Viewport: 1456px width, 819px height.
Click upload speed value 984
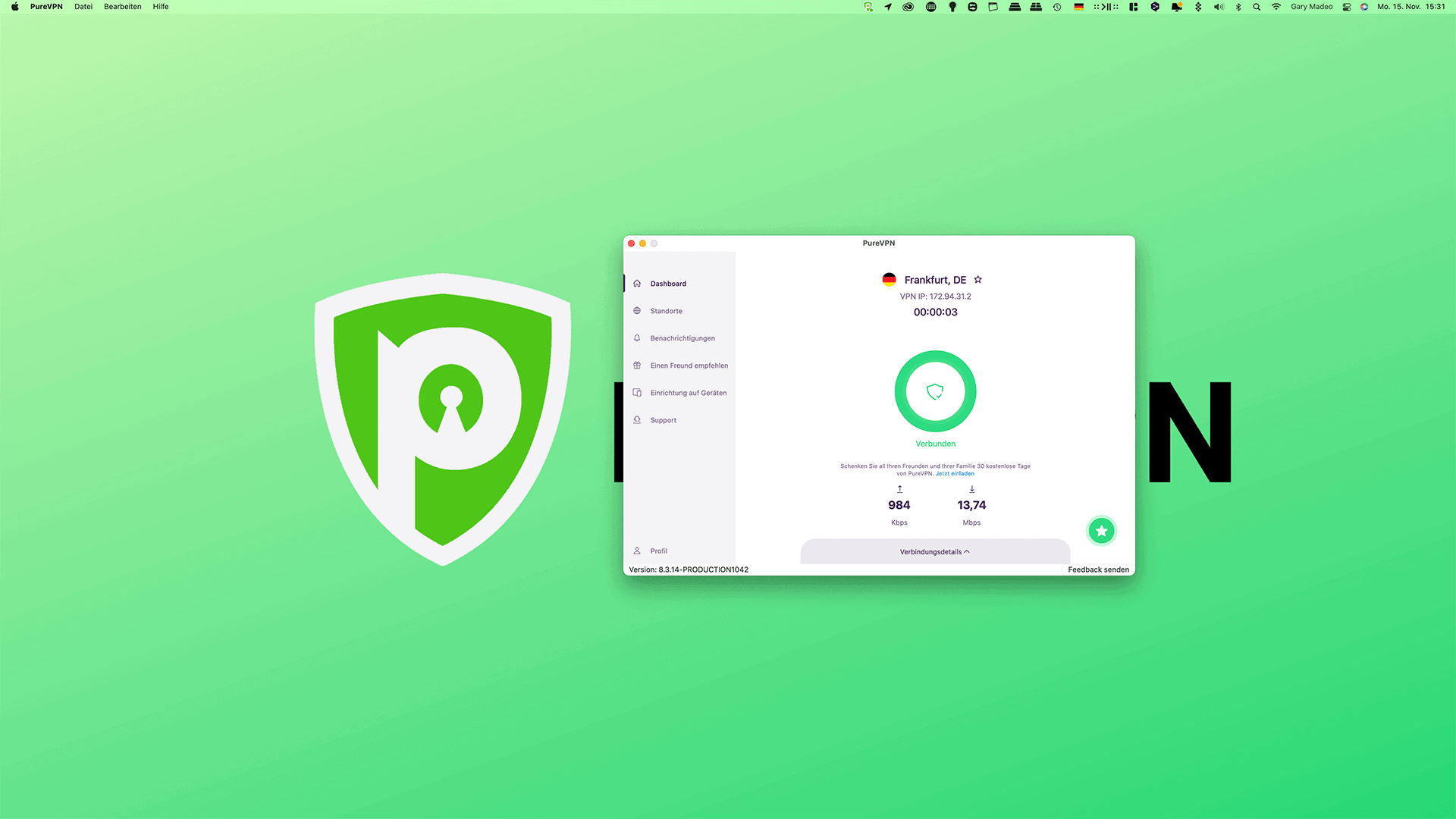pos(899,505)
